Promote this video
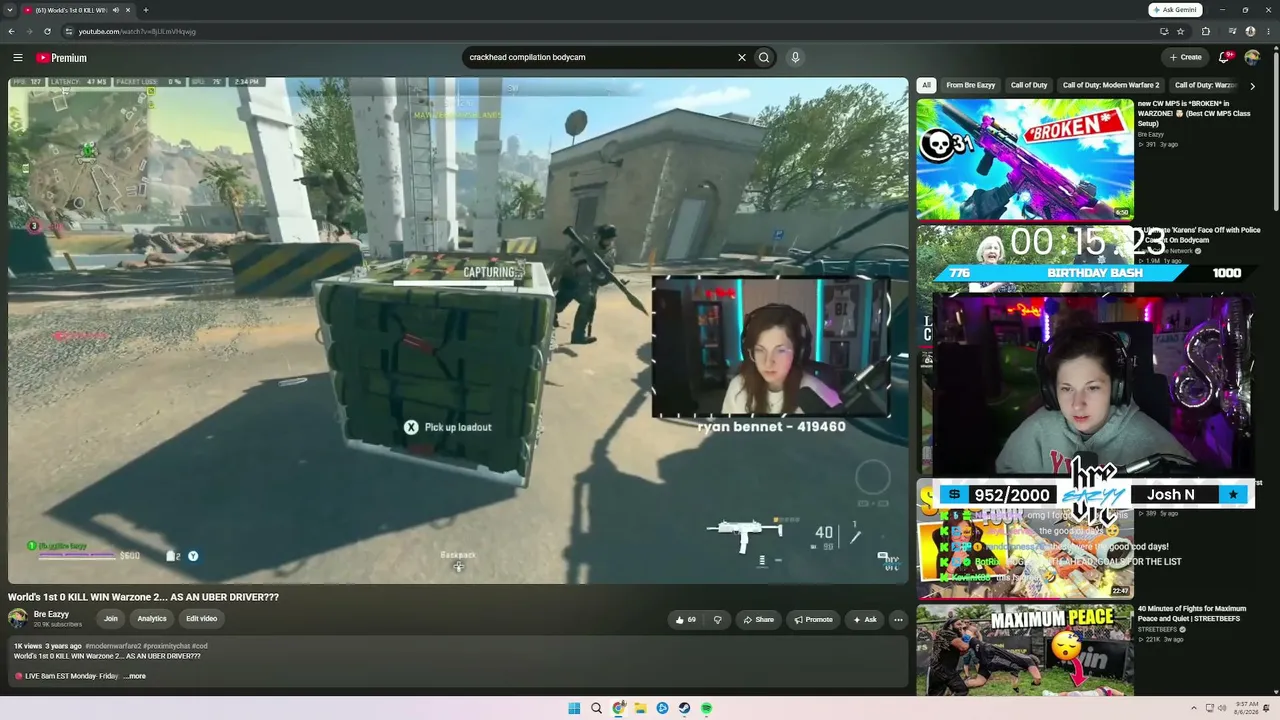 [813, 620]
